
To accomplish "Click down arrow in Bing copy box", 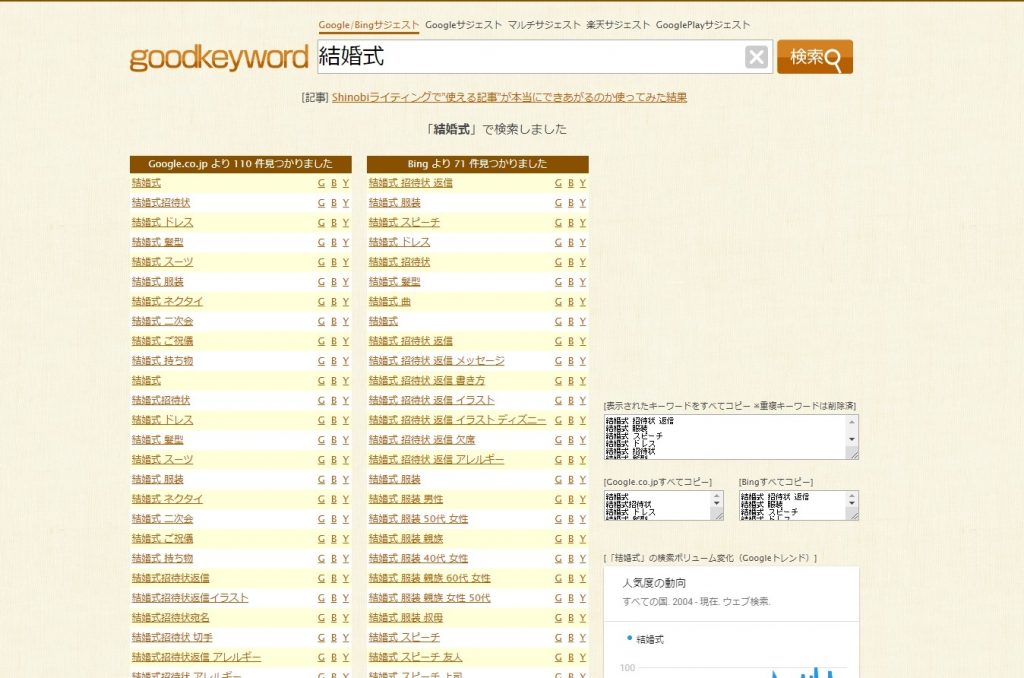I will pos(852,504).
